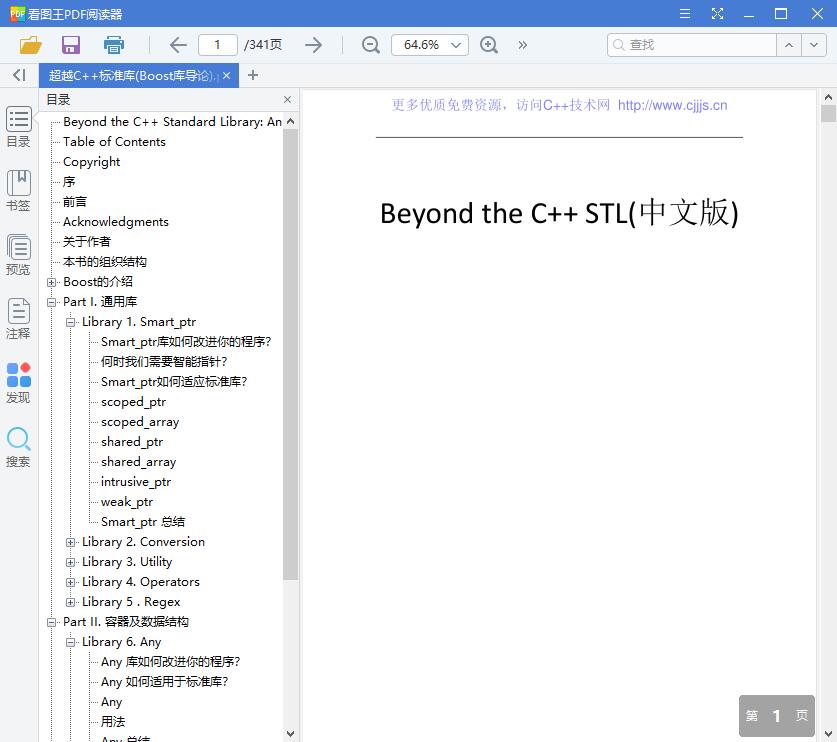The image size is (837, 742).
Task: Select Table of Contents entry
Action: point(114,141)
